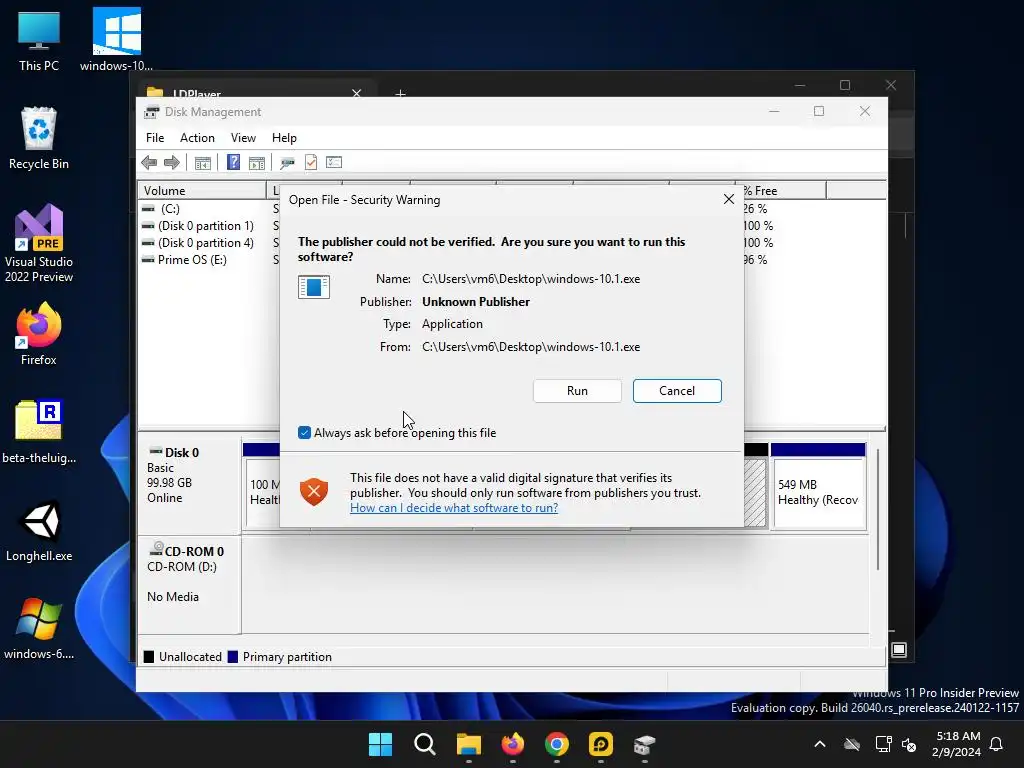The height and width of the screenshot is (768, 1024).
Task: Click the Volume column header
Action: point(202,191)
